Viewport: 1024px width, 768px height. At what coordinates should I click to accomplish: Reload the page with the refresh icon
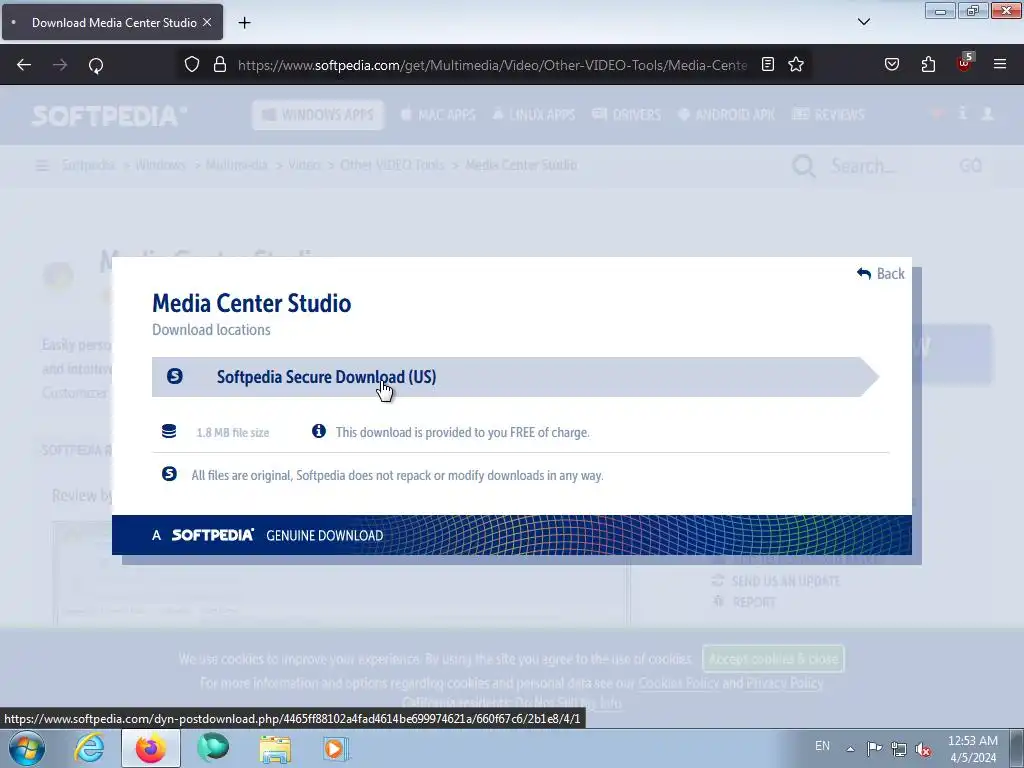pos(96,65)
